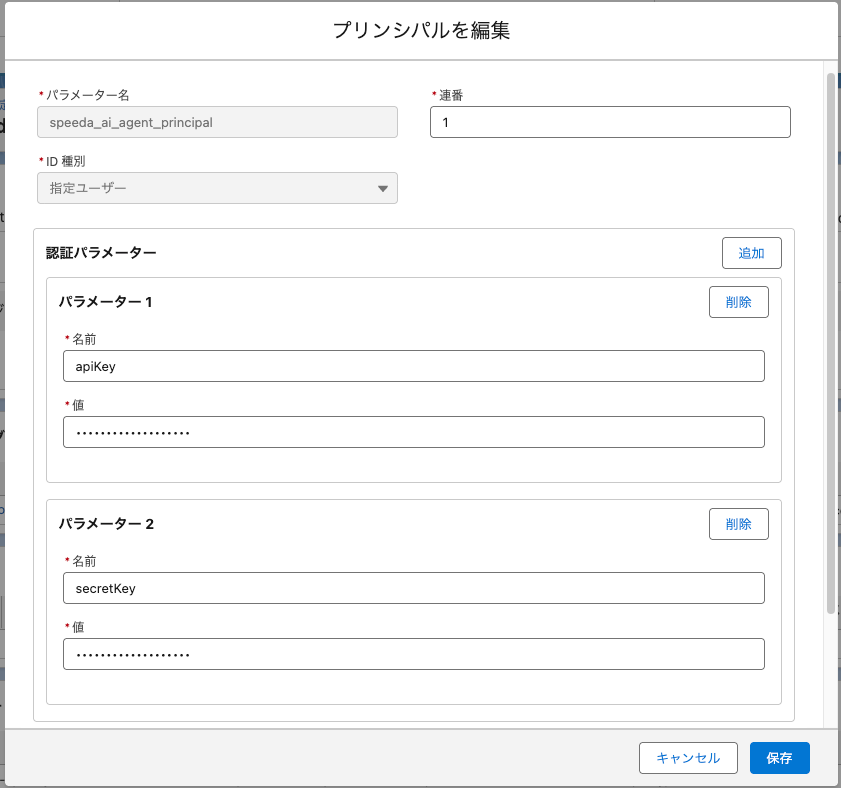Click the パラメーター名 field speeda_ai_agent_principal

point(217,122)
